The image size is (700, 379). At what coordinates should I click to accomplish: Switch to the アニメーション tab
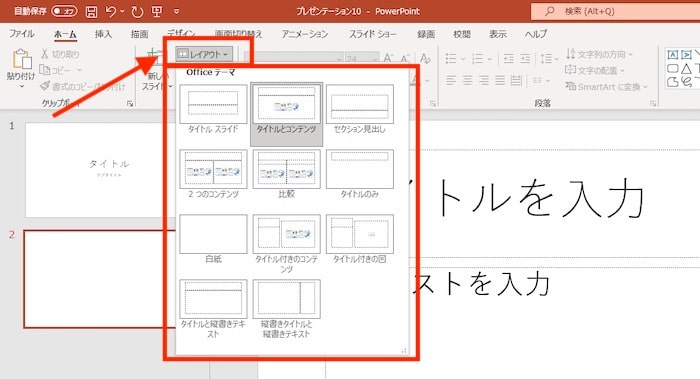pyautogui.click(x=304, y=34)
